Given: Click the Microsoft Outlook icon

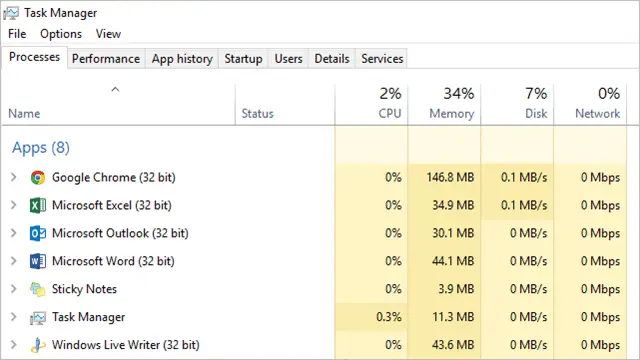Looking at the screenshot, I should [38, 233].
